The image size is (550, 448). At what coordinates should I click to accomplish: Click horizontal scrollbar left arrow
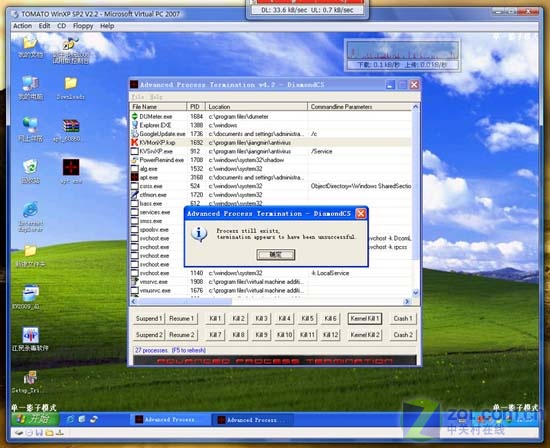[134, 301]
